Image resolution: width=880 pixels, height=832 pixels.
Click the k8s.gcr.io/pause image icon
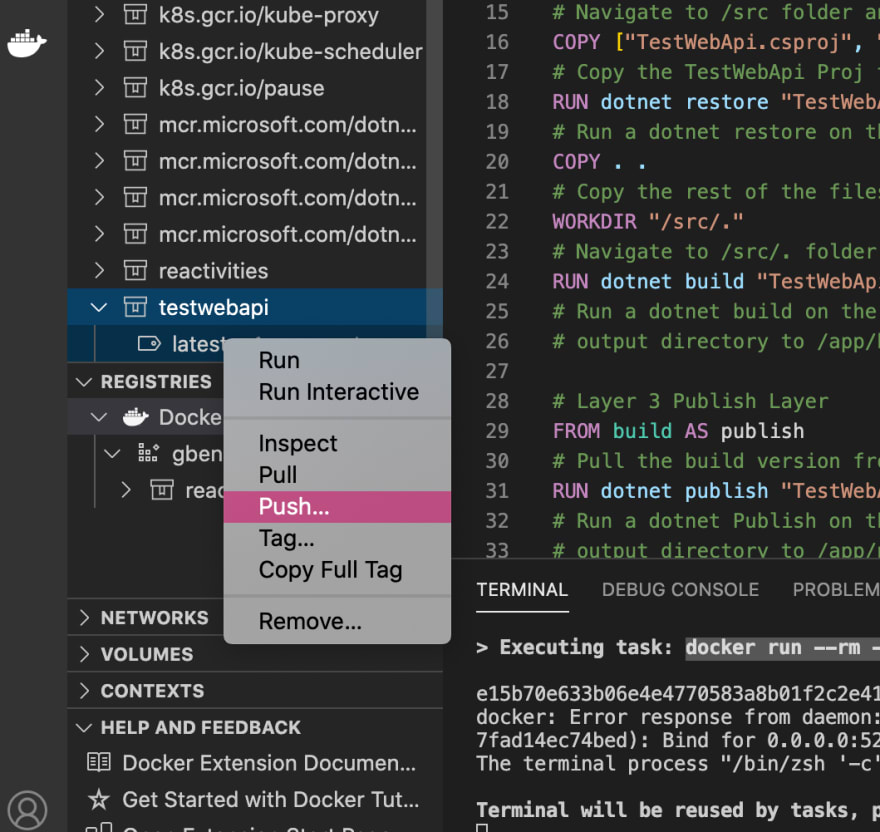point(135,88)
